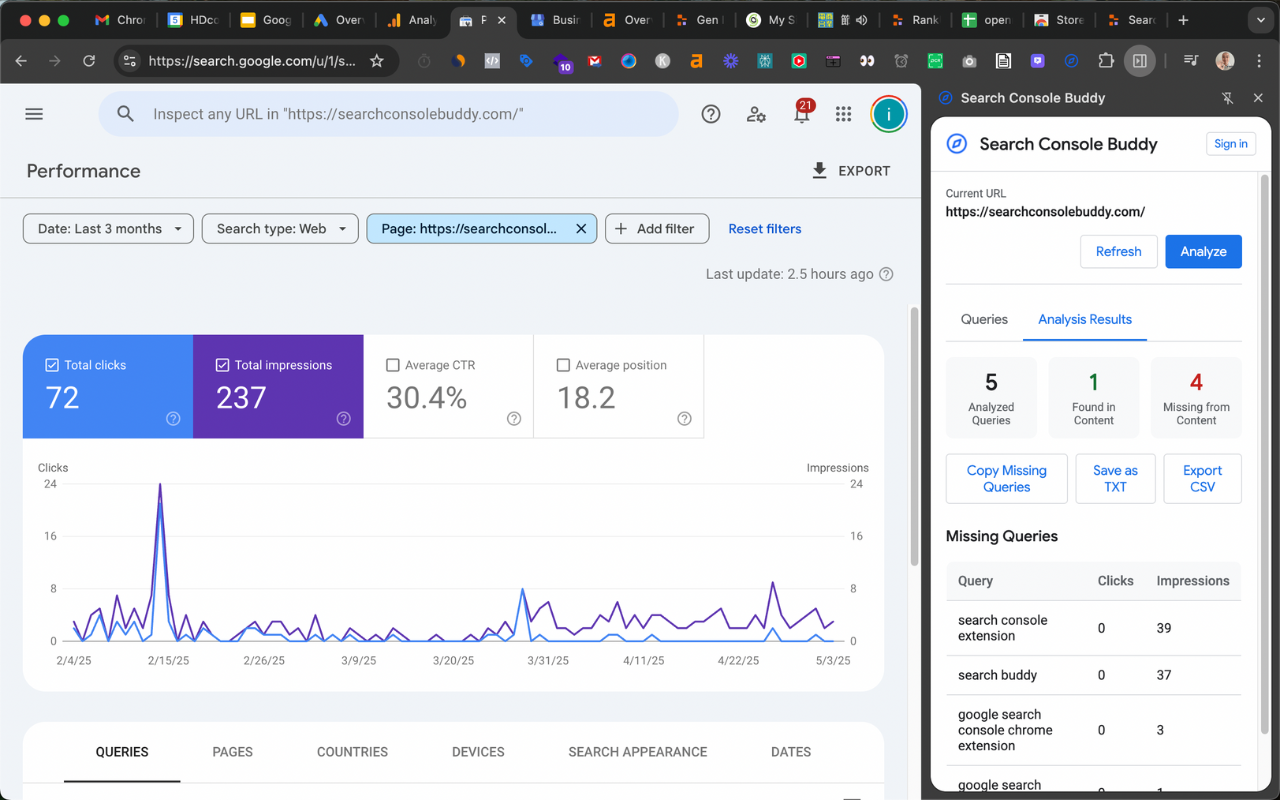Open the Date: Last 3 months dropdown
1280x800 pixels.
(x=107, y=228)
